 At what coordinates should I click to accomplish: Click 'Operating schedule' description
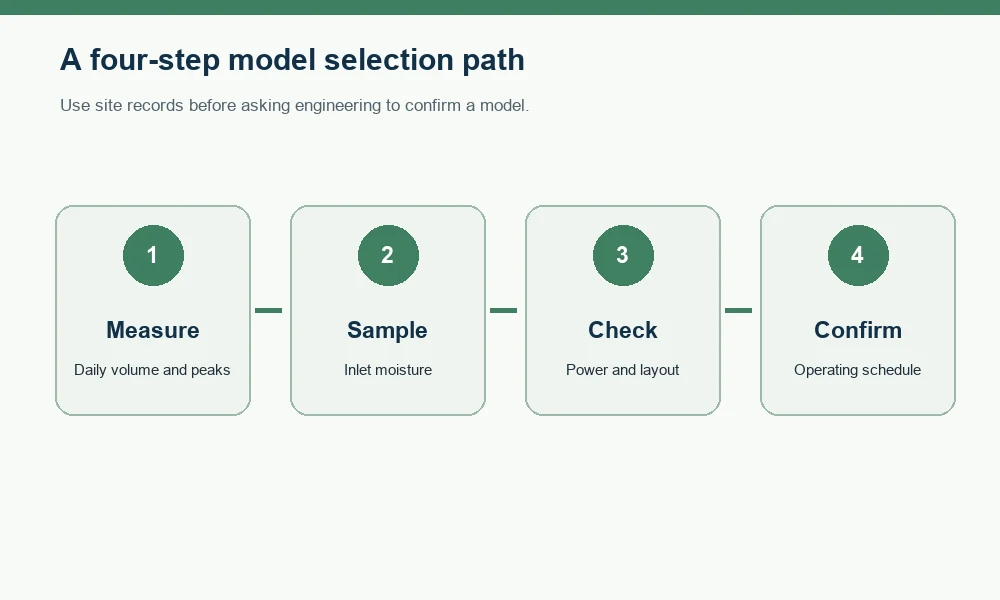coord(858,370)
